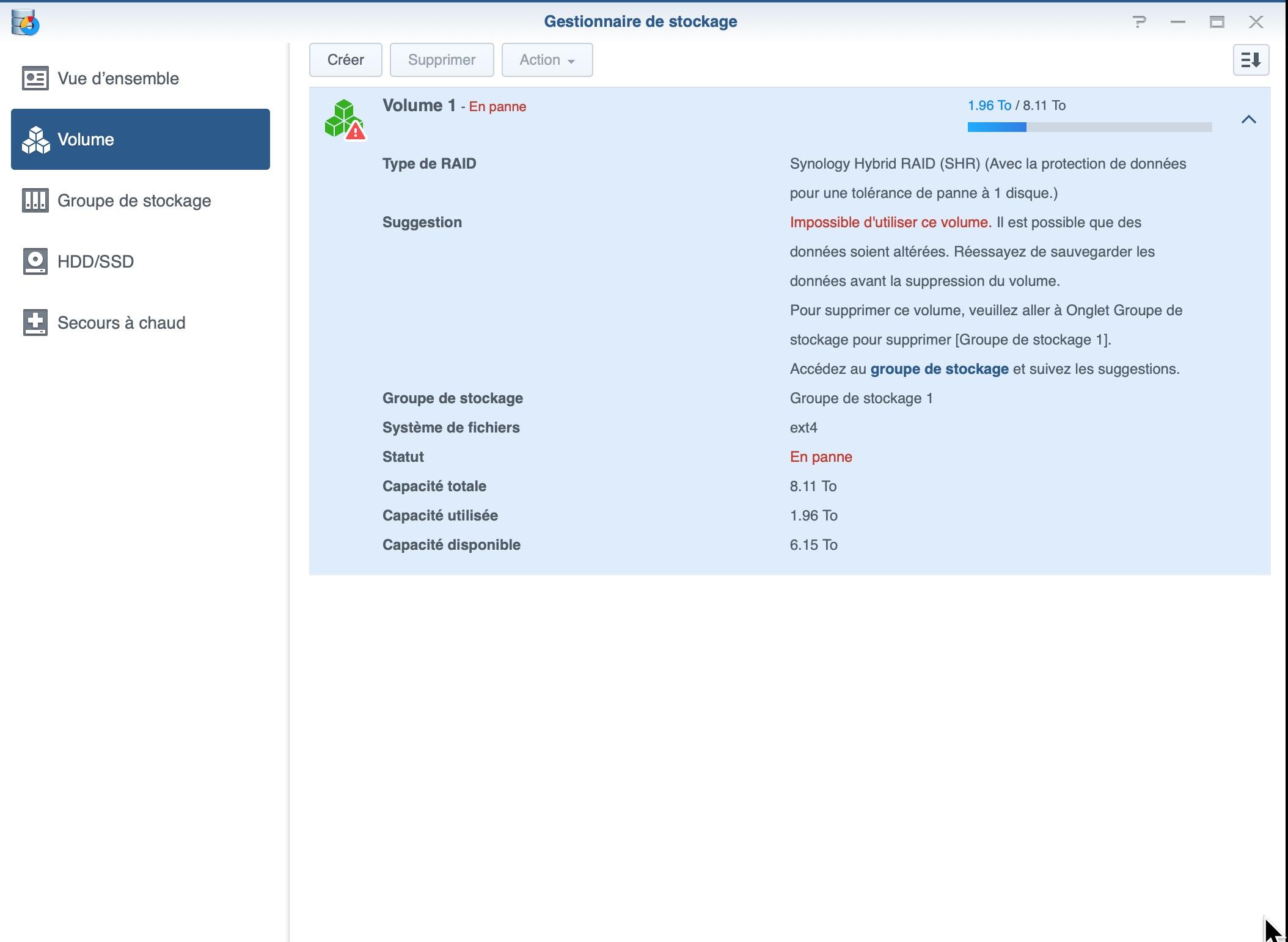Collapse the Volume 1 details chevron
This screenshot has width=1288, height=942.
[1248, 120]
